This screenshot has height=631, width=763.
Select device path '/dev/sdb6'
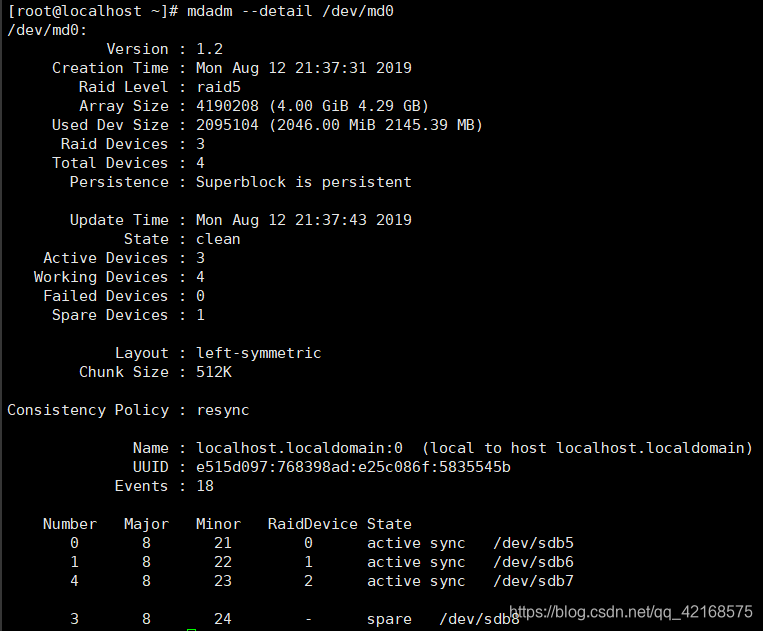tap(533, 562)
